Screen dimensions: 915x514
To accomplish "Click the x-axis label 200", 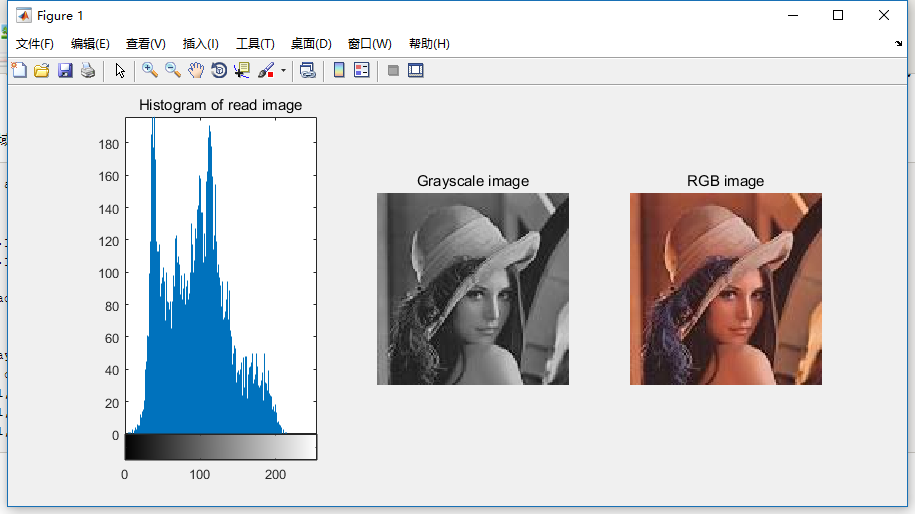I will (x=275, y=474).
